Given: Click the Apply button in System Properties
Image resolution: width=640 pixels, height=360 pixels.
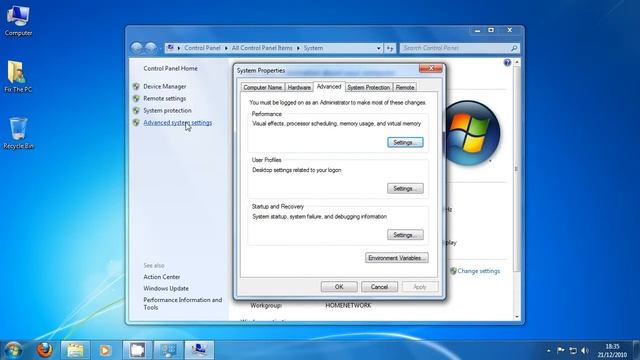Looking at the screenshot, I should pyautogui.click(x=420, y=287).
